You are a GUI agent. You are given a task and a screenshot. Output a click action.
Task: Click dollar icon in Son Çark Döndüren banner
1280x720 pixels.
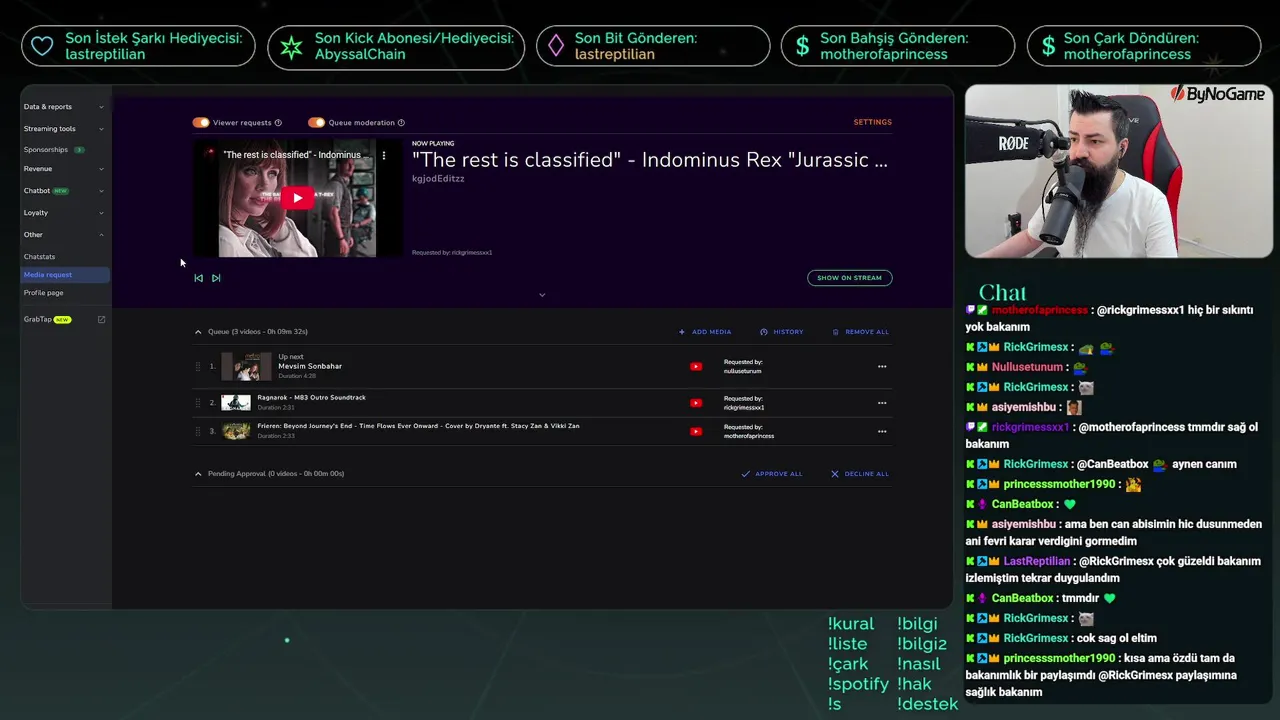pyautogui.click(x=1048, y=46)
